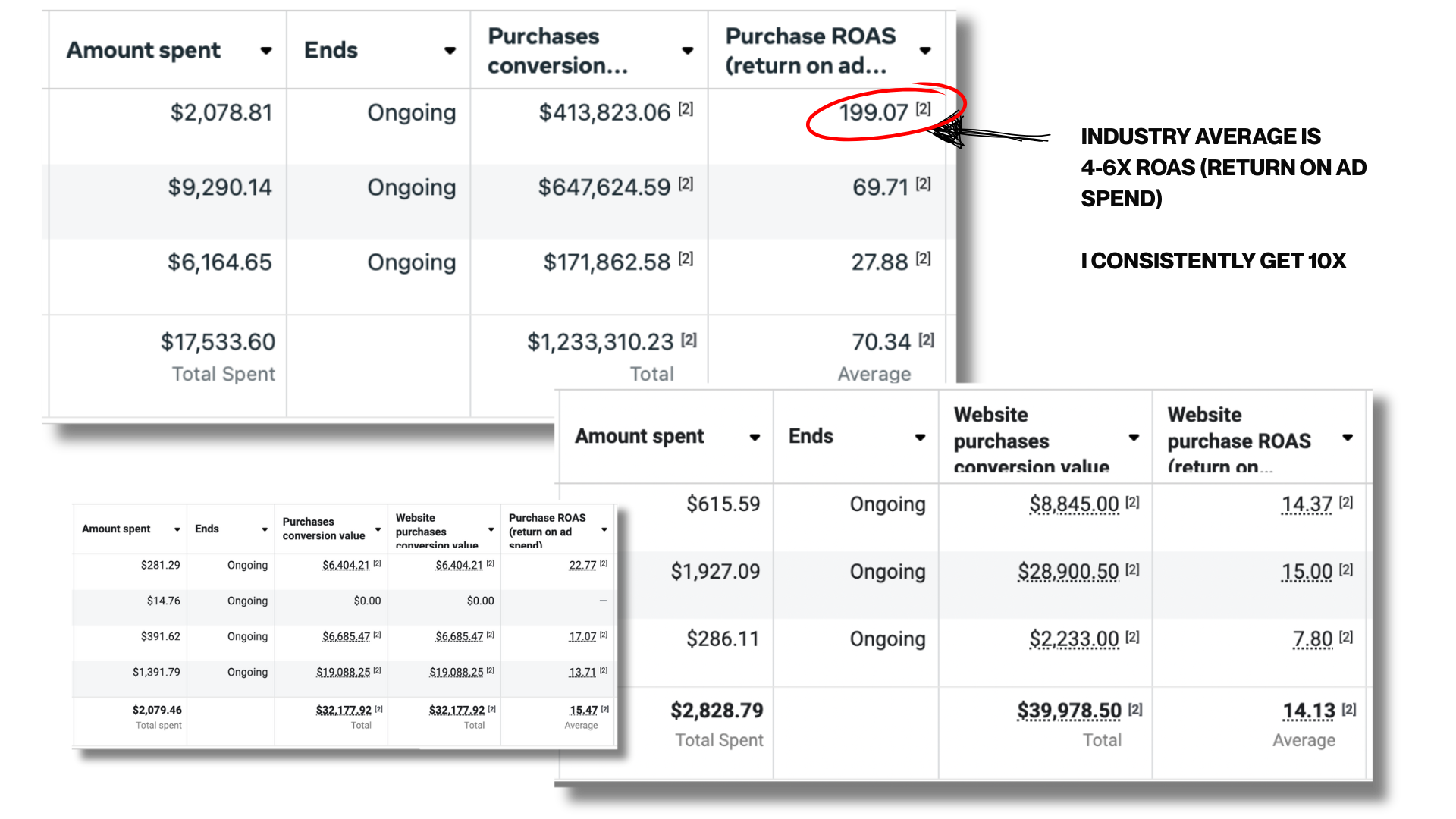Open the $8,845.00 conversion value link
The height and width of the screenshot is (819, 1456).
(x=1074, y=504)
